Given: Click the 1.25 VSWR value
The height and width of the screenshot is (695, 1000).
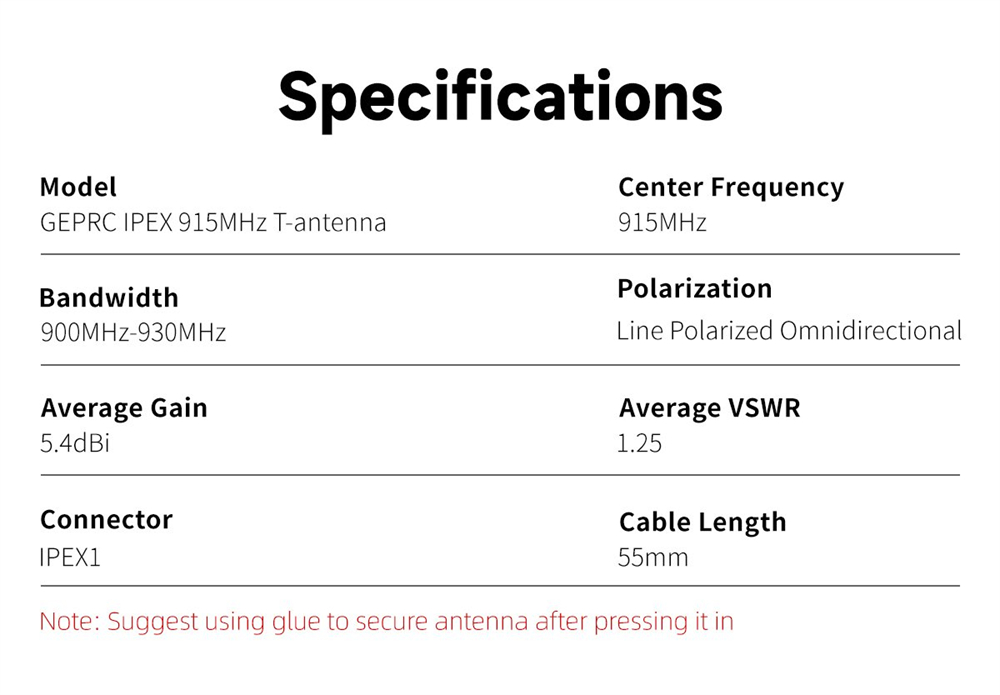Looking at the screenshot, I should (640, 442).
